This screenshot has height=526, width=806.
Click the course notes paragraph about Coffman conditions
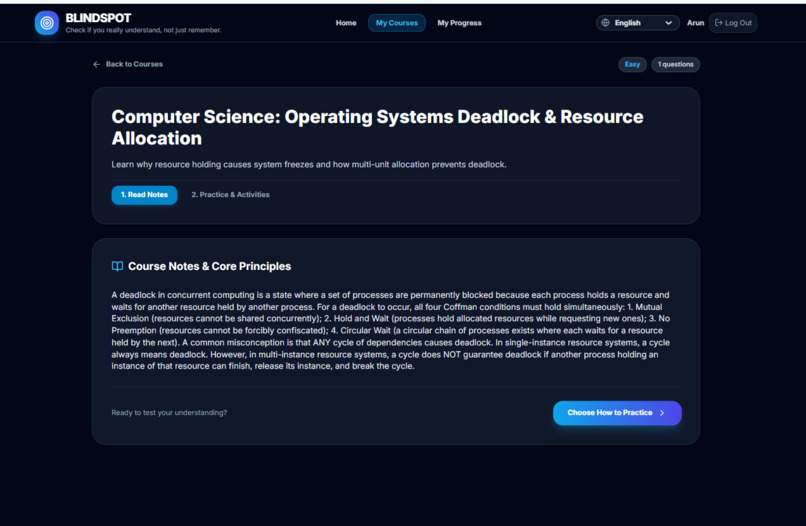pos(391,331)
